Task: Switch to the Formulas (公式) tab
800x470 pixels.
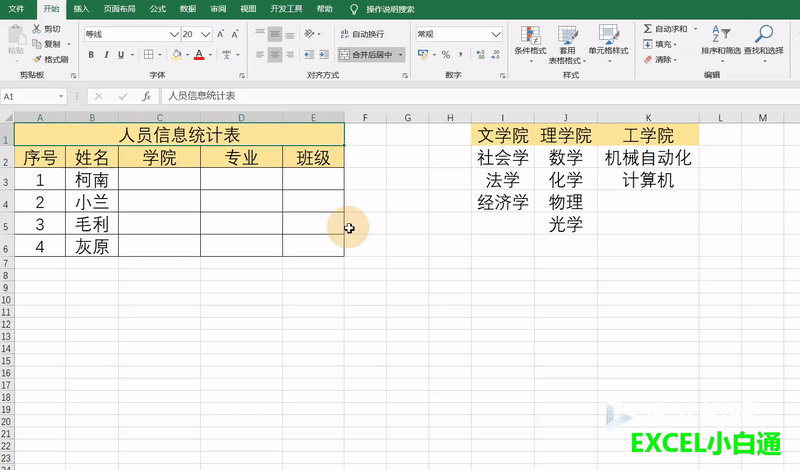Action: (x=158, y=9)
